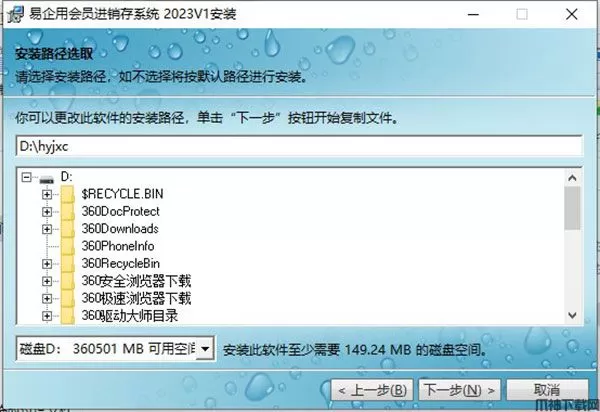Cancel installation with 取消 button

click(x=547, y=390)
